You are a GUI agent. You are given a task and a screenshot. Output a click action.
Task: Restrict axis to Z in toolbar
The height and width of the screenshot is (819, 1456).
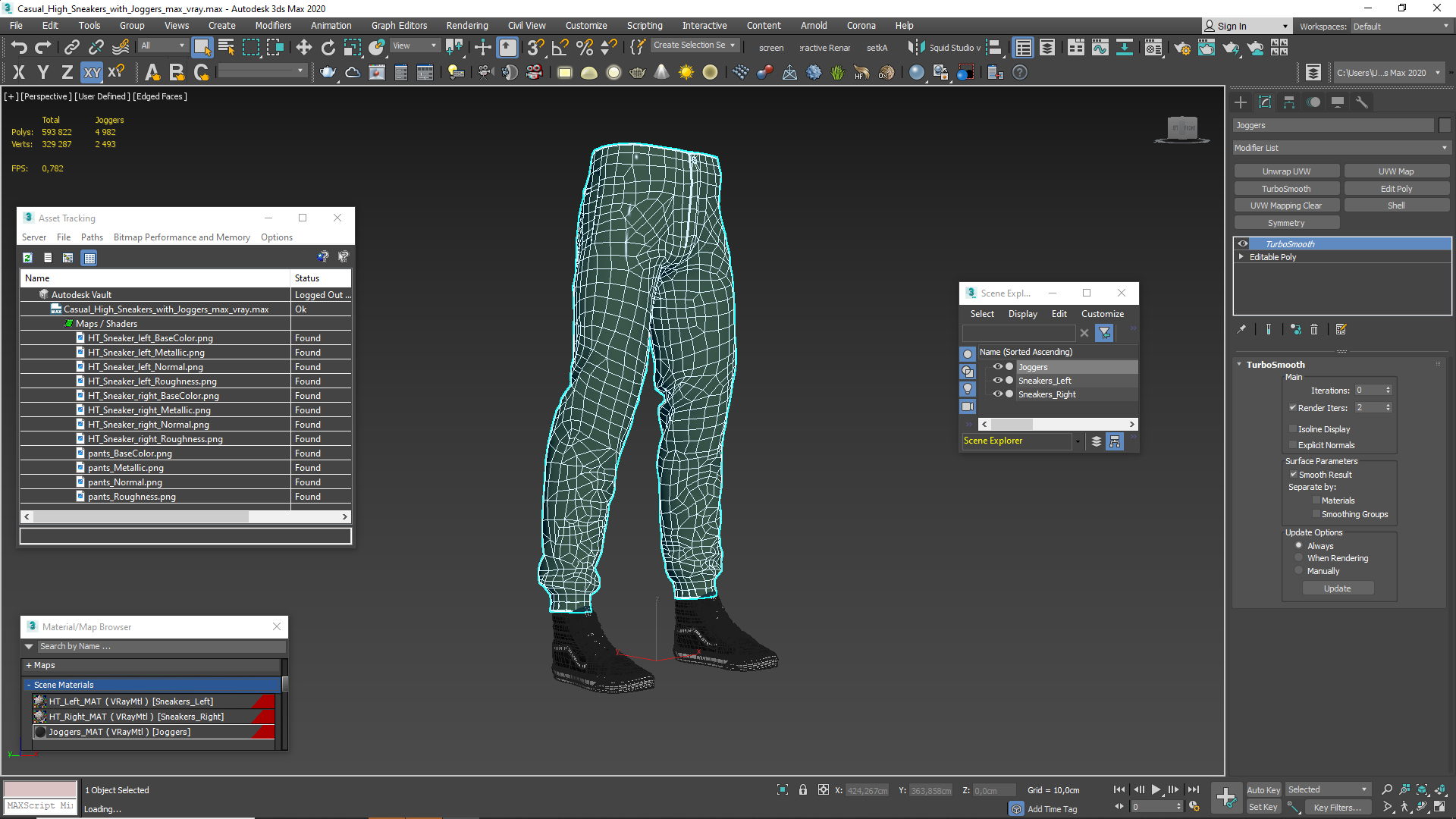[67, 73]
